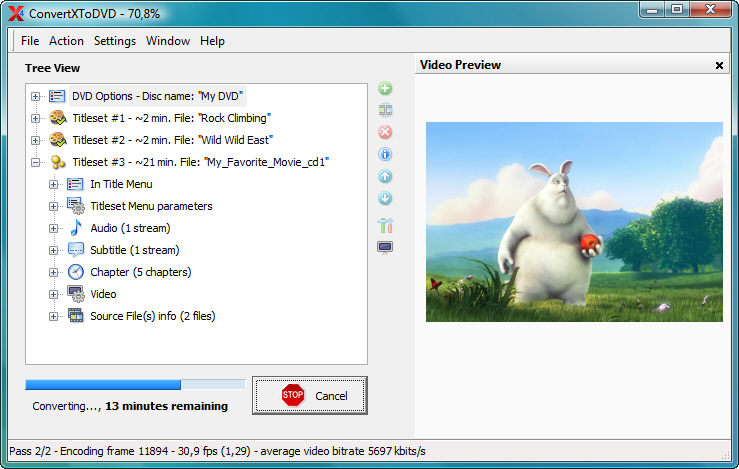The height and width of the screenshot is (469, 739).
Task: Click the conversion progress bar
Action: pyautogui.click(x=135, y=384)
